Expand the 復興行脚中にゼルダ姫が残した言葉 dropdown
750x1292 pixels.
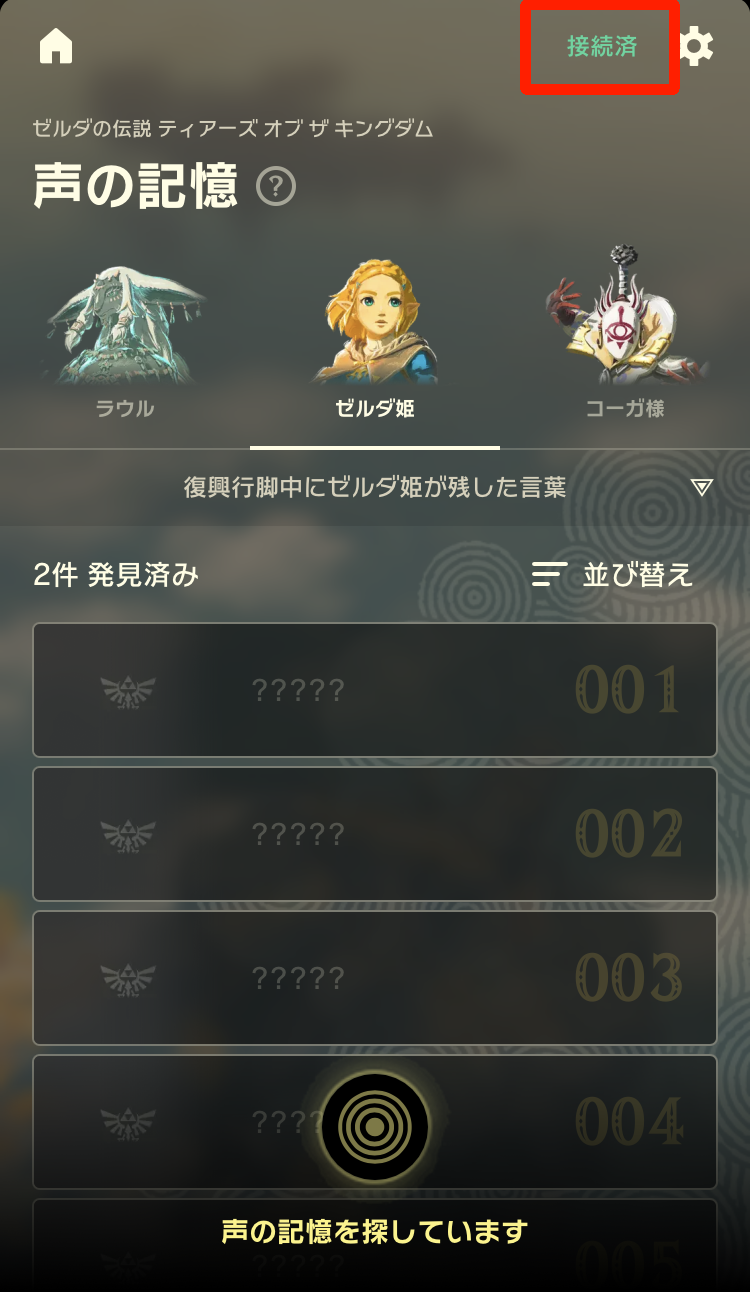(375, 487)
